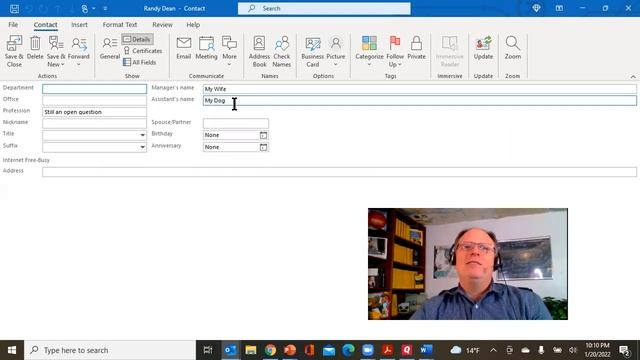Open File Explorer from taskbar
The width and height of the screenshot is (640, 360).
click(x=251, y=350)
